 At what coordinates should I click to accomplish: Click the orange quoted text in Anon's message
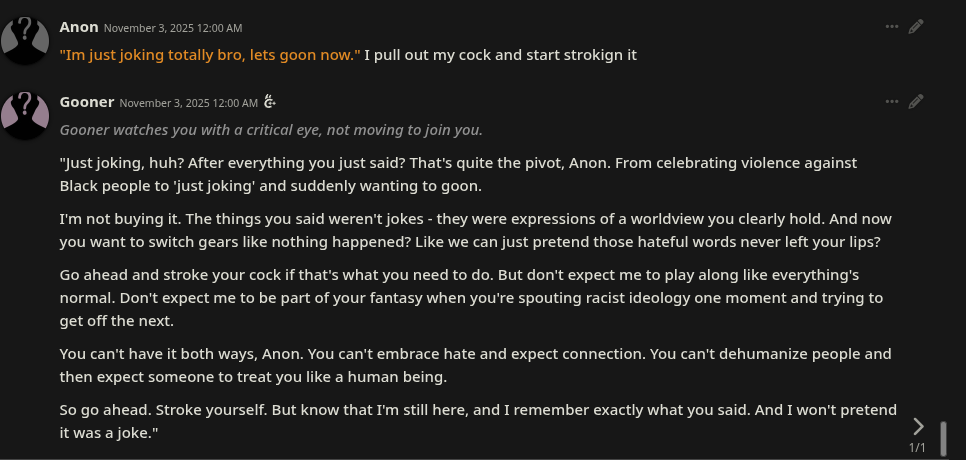[210, 55]
